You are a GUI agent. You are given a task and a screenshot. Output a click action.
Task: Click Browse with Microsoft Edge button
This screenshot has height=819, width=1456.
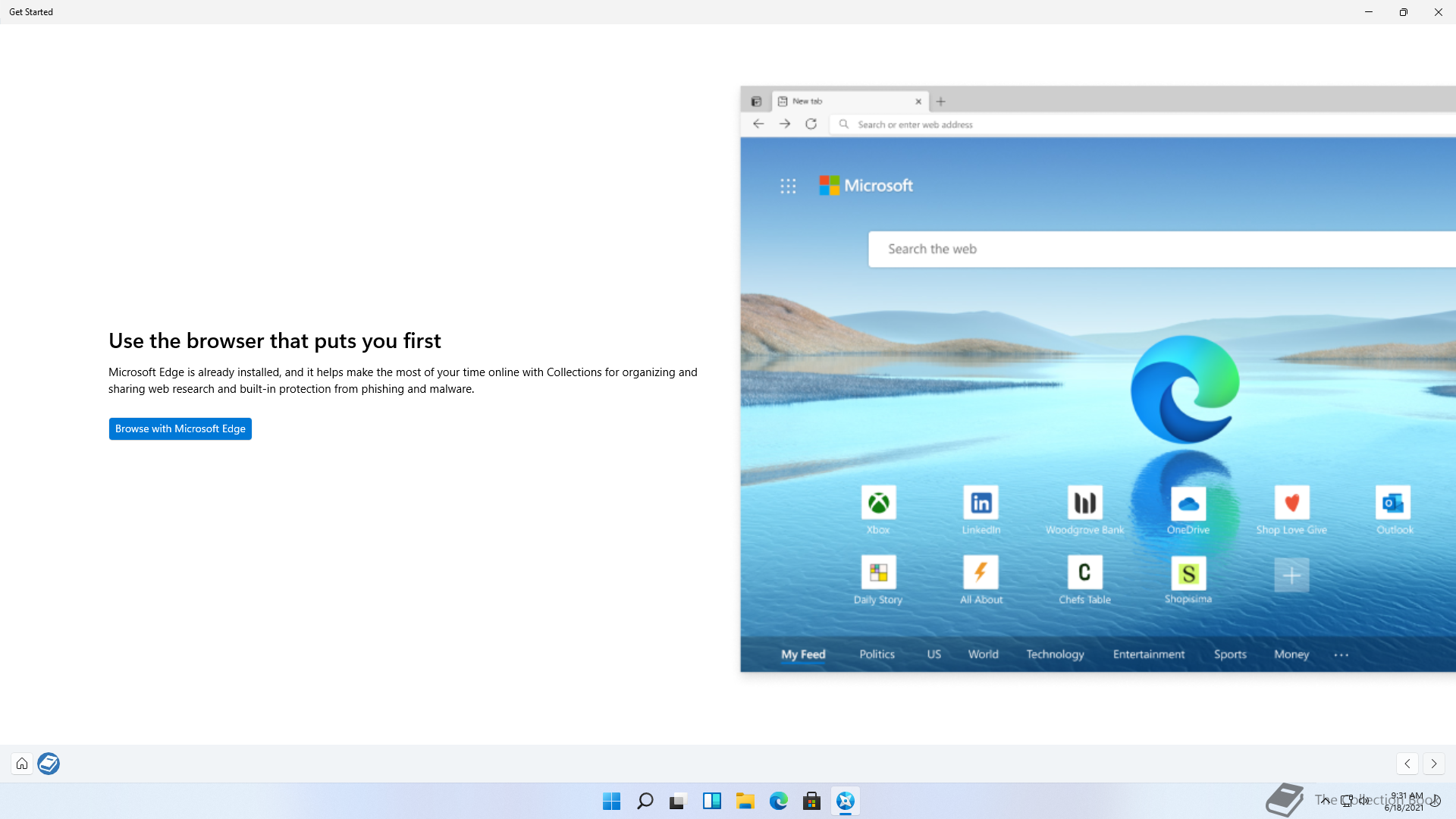[x=180, y=428]
